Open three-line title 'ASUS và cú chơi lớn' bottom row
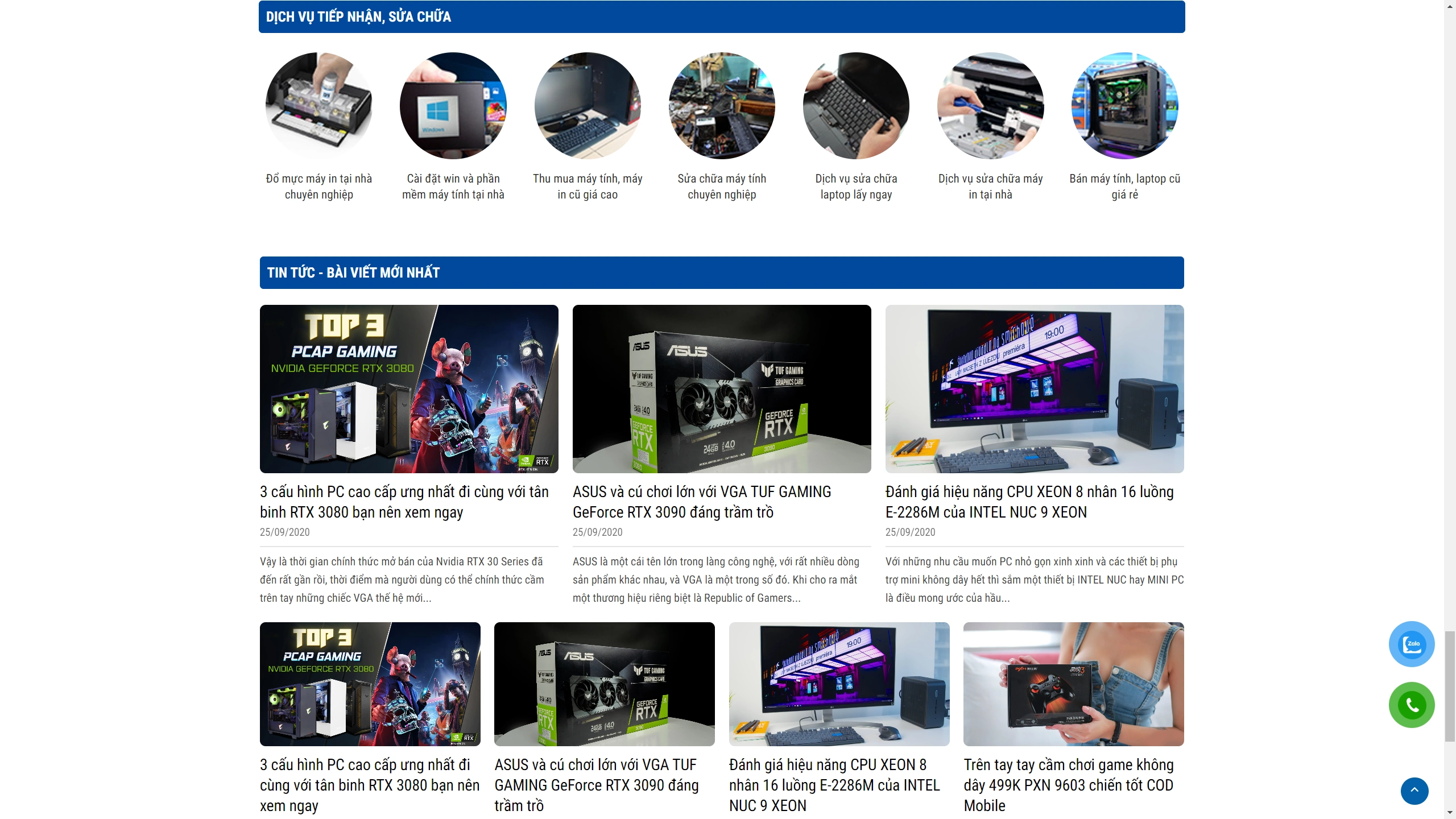The image size is (1456, 819). click(x=597, y=785)
